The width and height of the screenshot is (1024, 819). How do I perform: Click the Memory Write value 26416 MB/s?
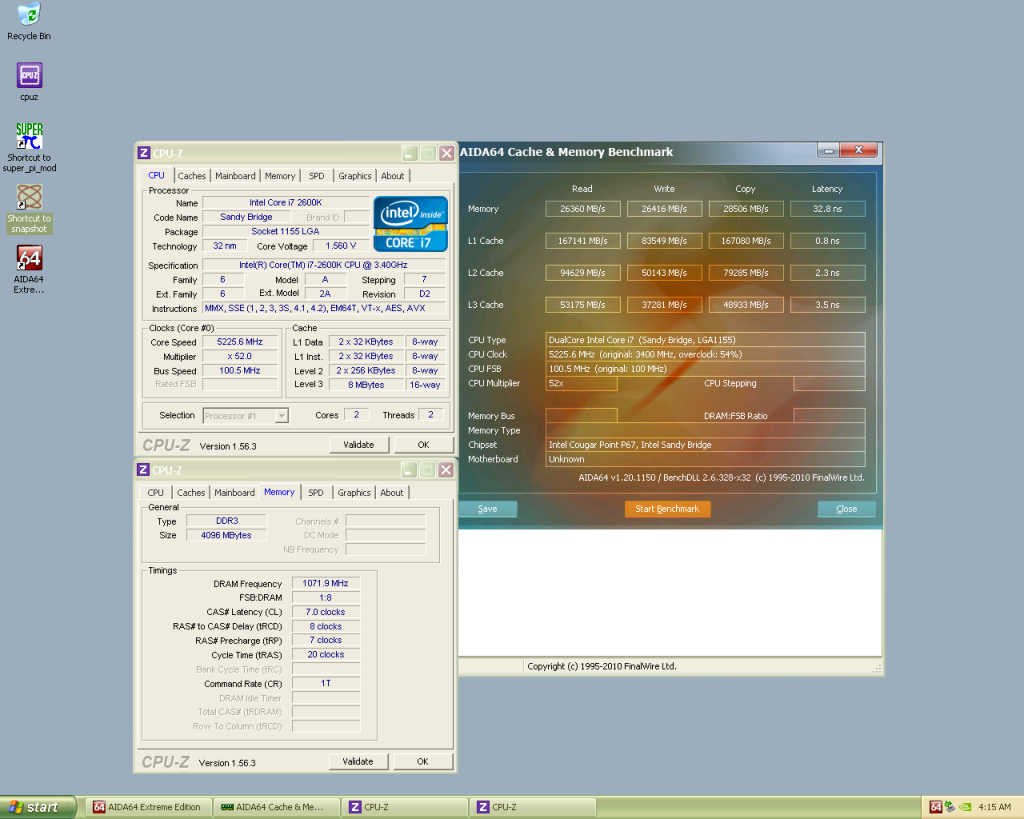664,209
